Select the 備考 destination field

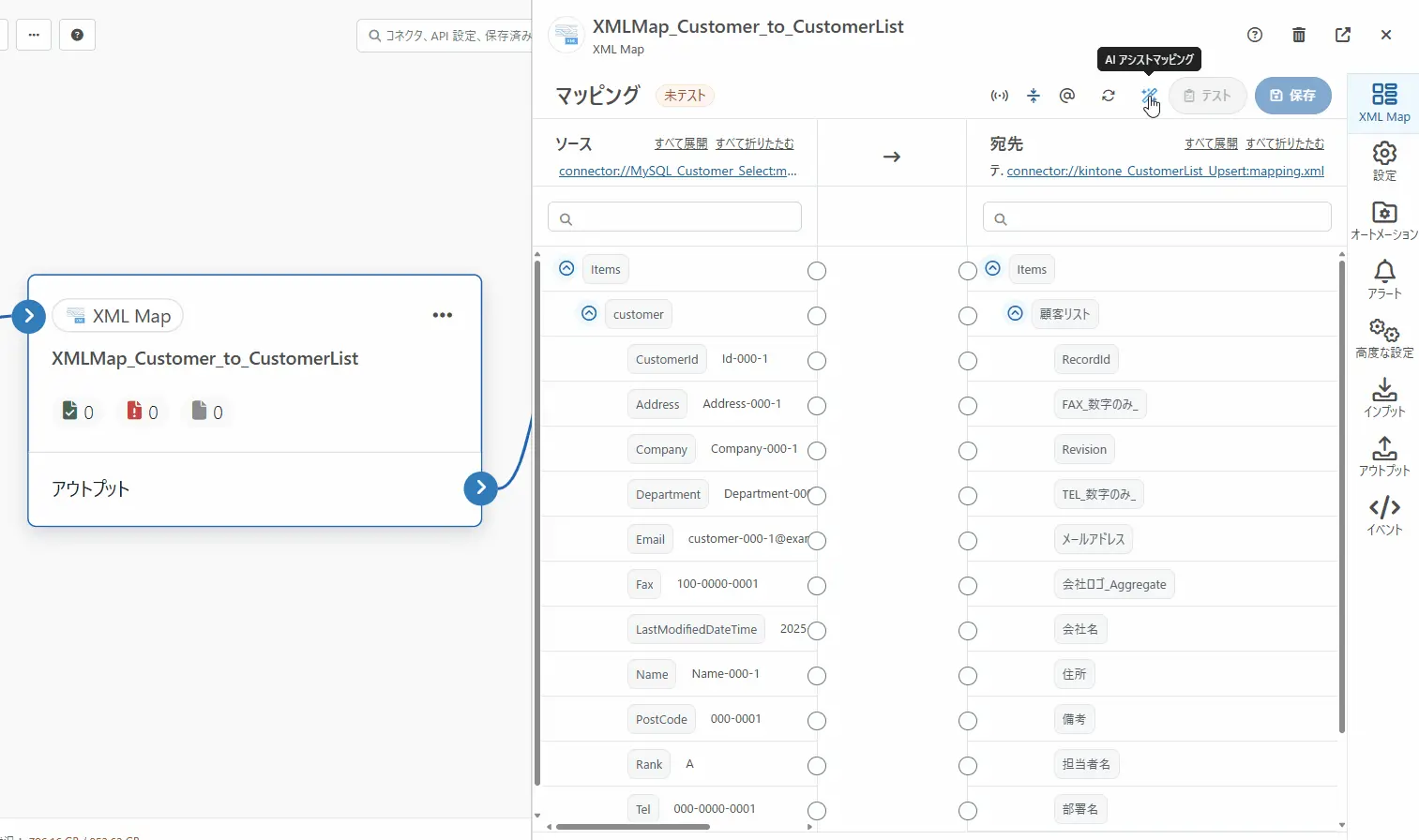pos(1074,719)
